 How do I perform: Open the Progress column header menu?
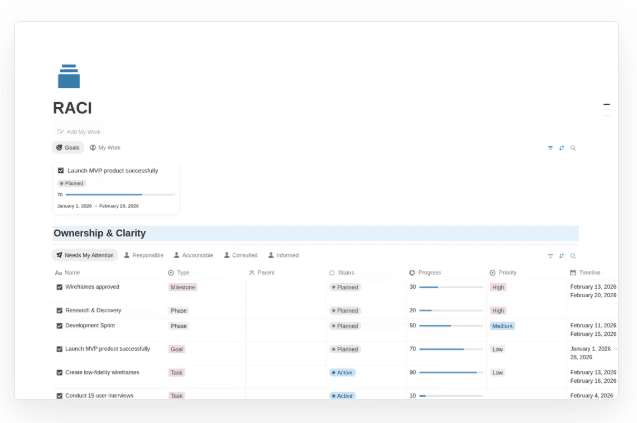(425, 273)
